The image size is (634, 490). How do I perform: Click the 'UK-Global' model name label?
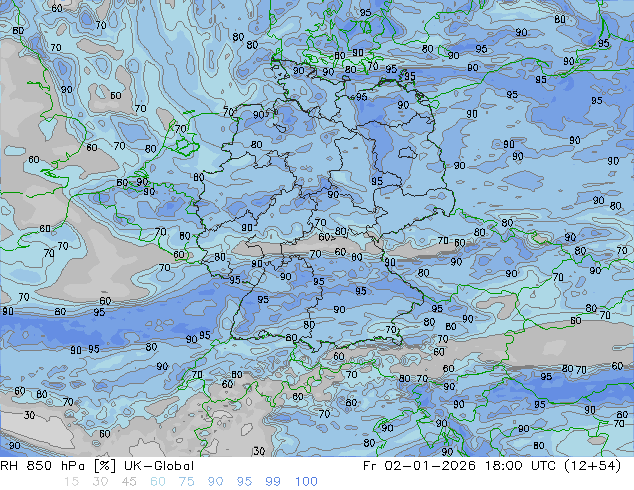coord(159,466)
